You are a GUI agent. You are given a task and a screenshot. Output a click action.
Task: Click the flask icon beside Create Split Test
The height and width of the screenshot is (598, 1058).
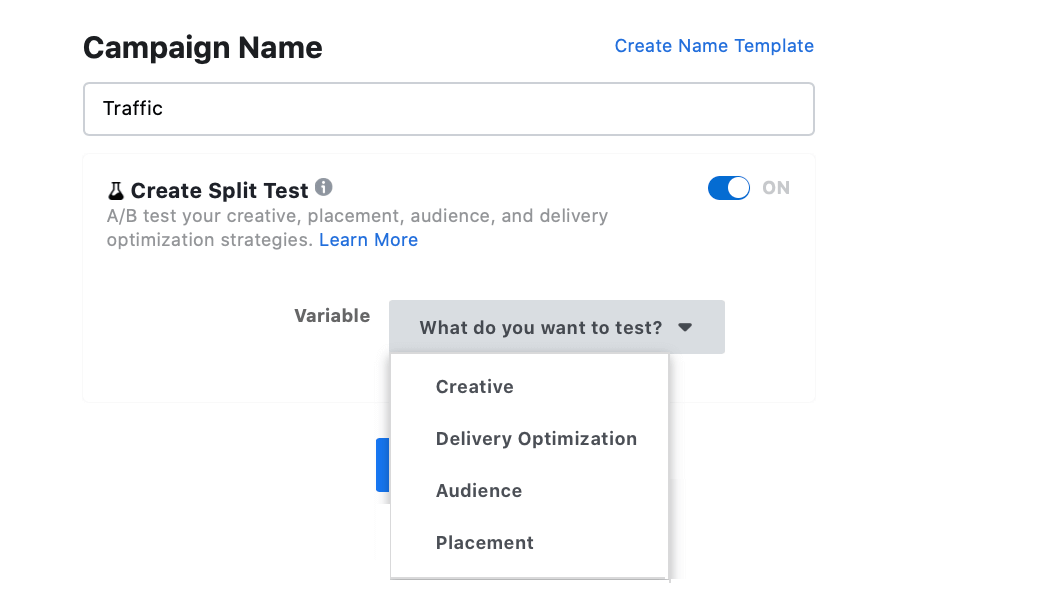[x=116, y=190]
